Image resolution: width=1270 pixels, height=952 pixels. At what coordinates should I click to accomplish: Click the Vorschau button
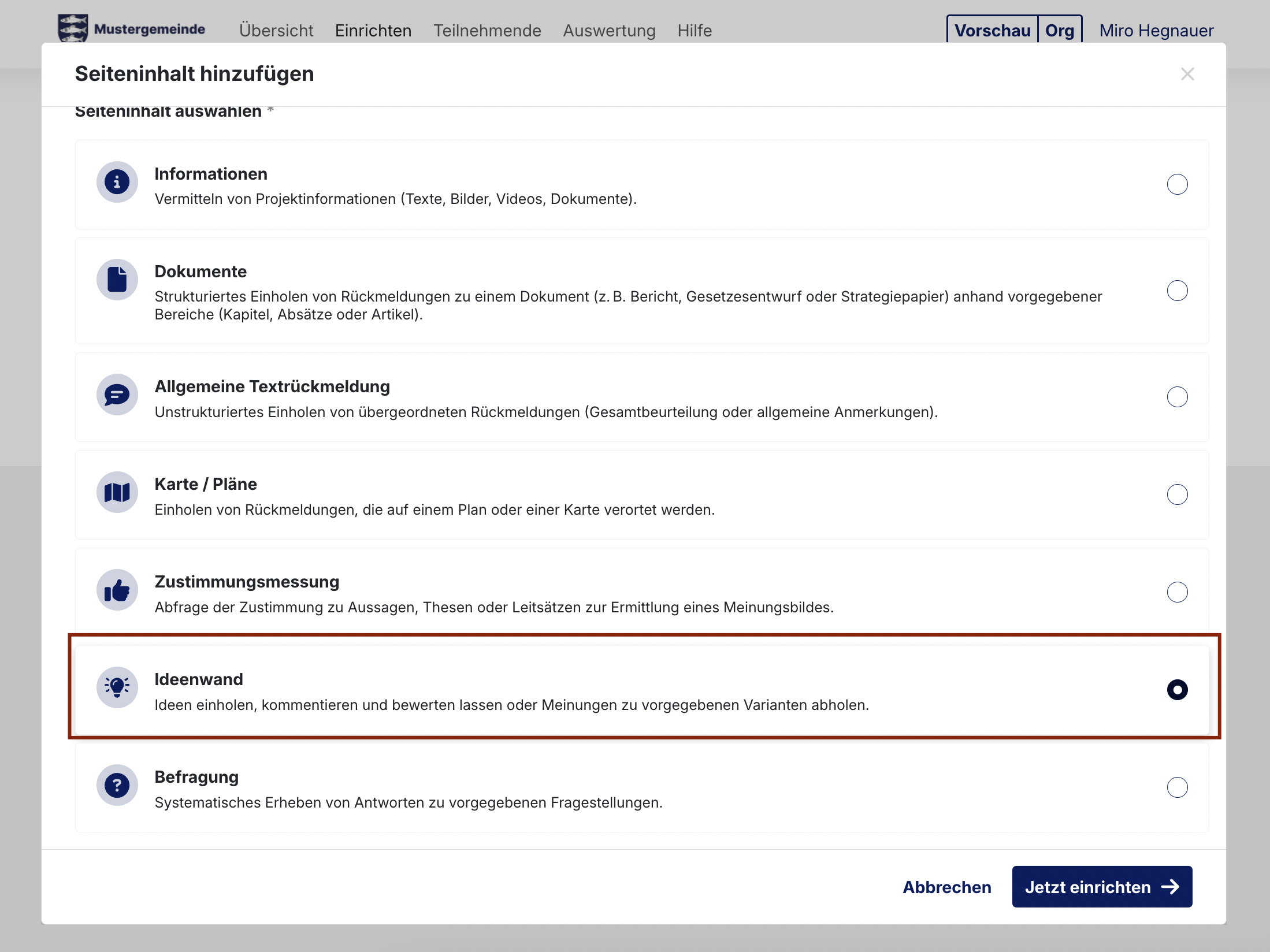click(992, 30)
